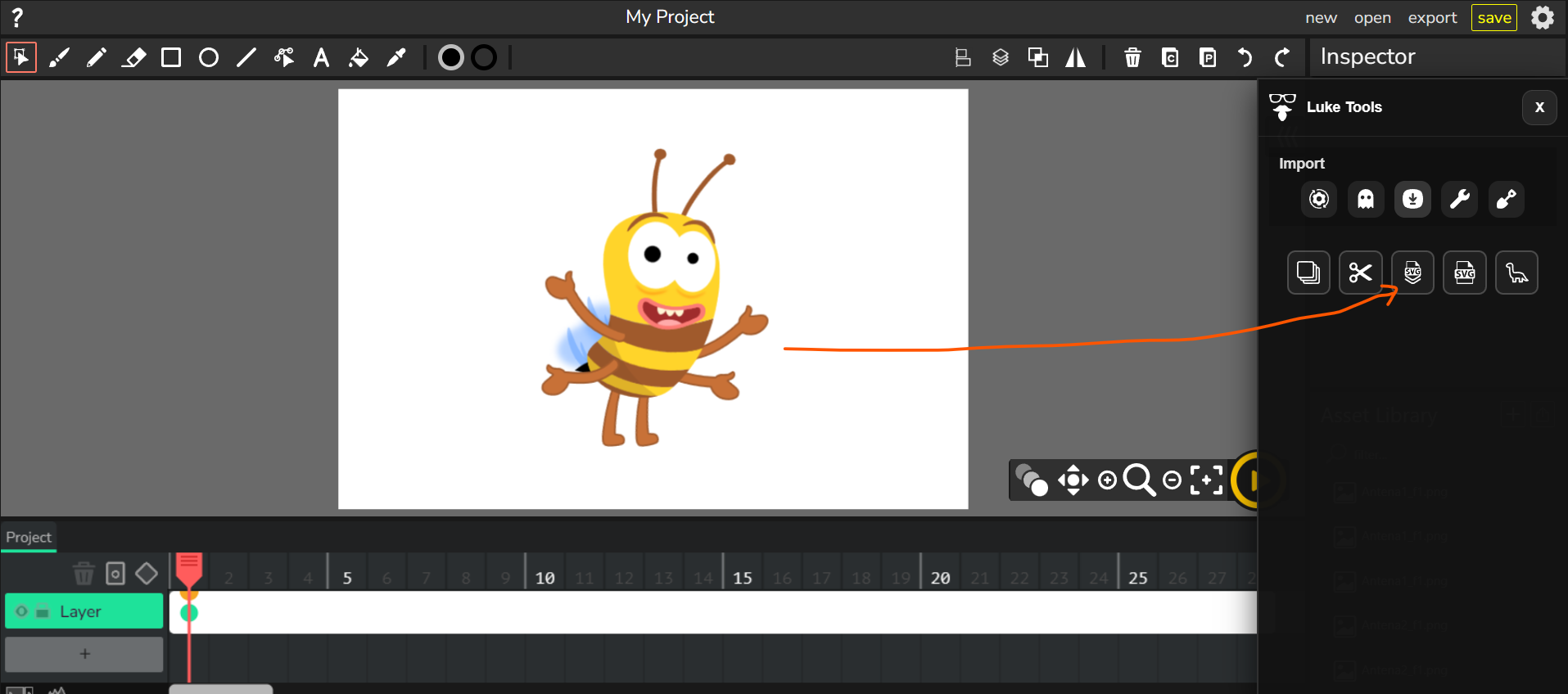Pick the Fill Bucket tool

pyautogui.click(x=359, y=57)
